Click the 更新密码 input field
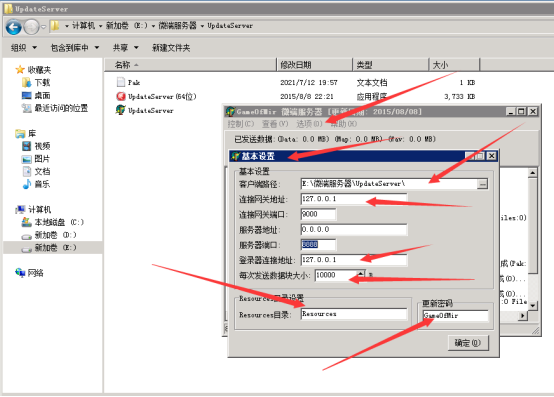 coord(455,315)
